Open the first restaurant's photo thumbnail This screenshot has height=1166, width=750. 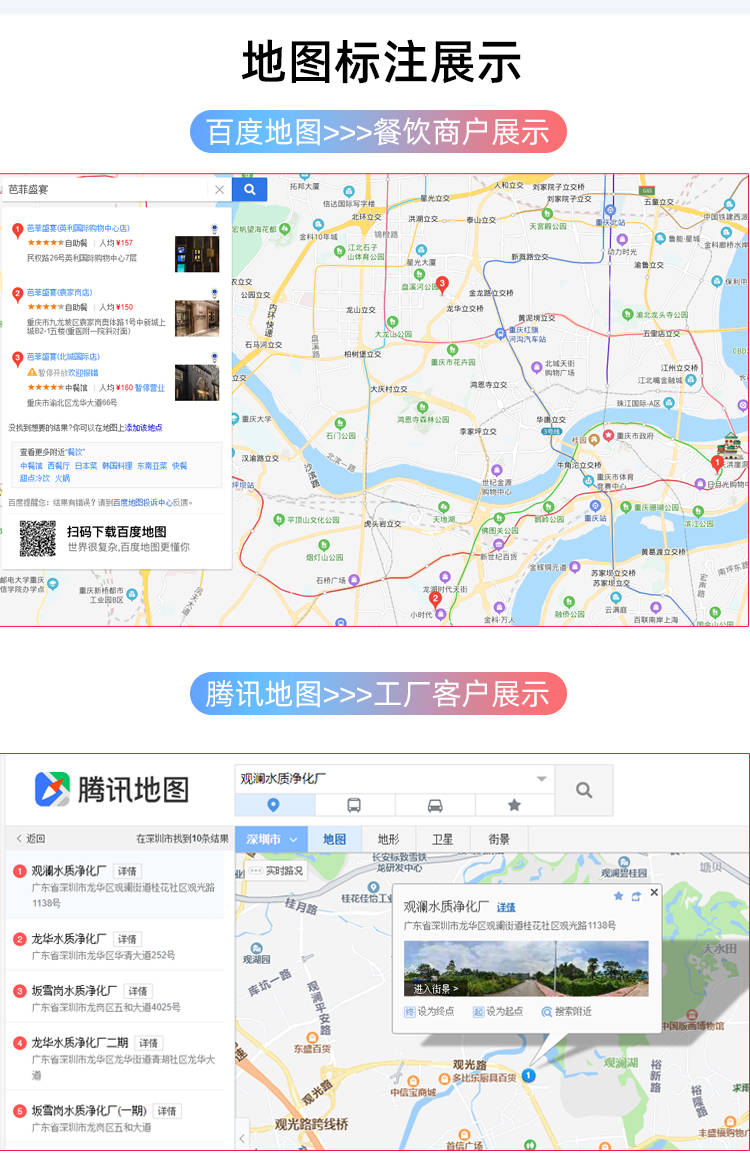197,254
